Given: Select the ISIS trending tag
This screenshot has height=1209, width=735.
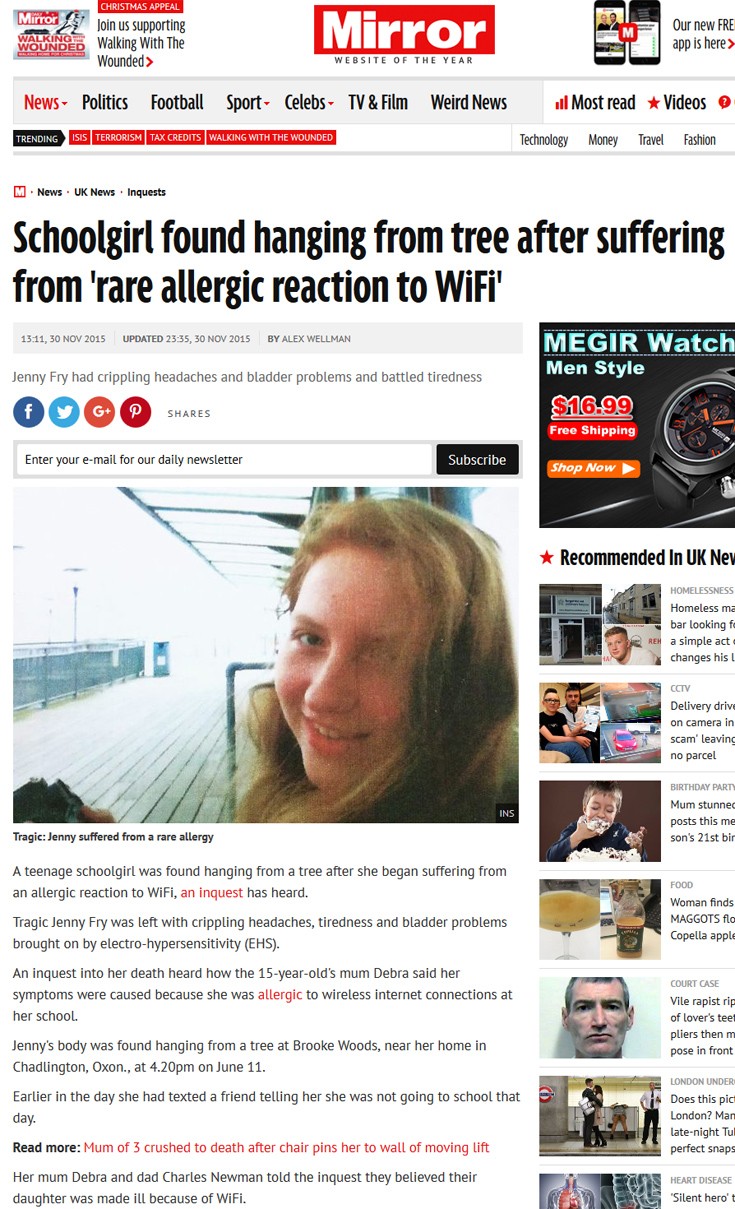Looking at the screenshot, I should 79,138.
